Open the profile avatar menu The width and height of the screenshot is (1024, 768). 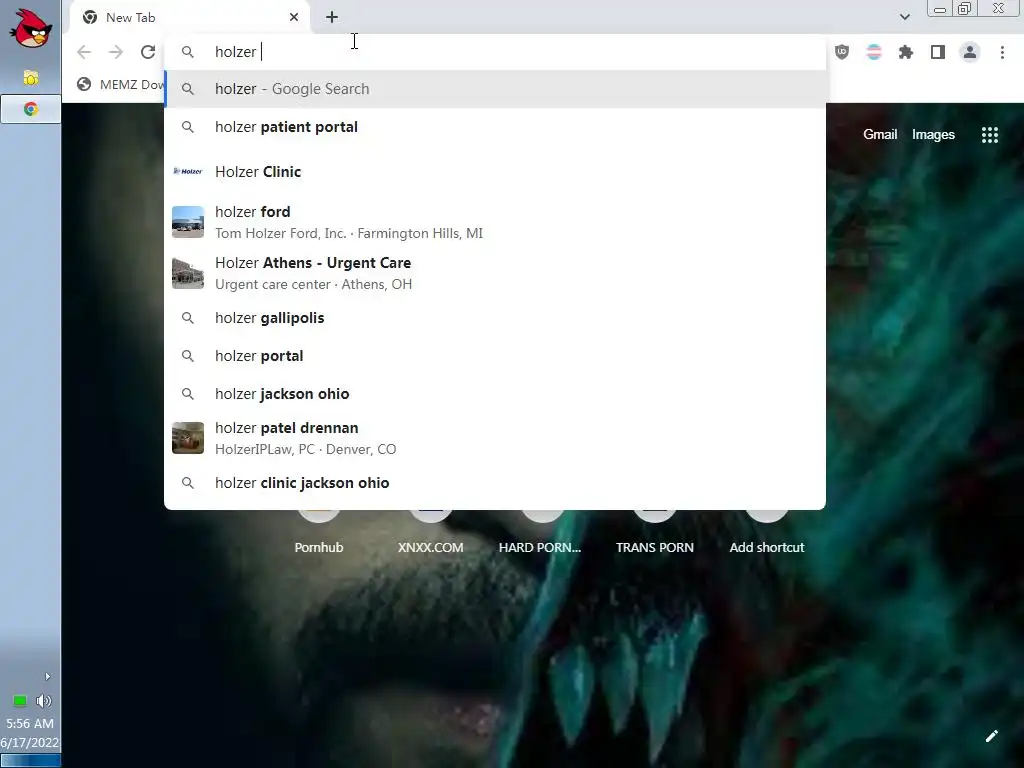pos(970,52)
